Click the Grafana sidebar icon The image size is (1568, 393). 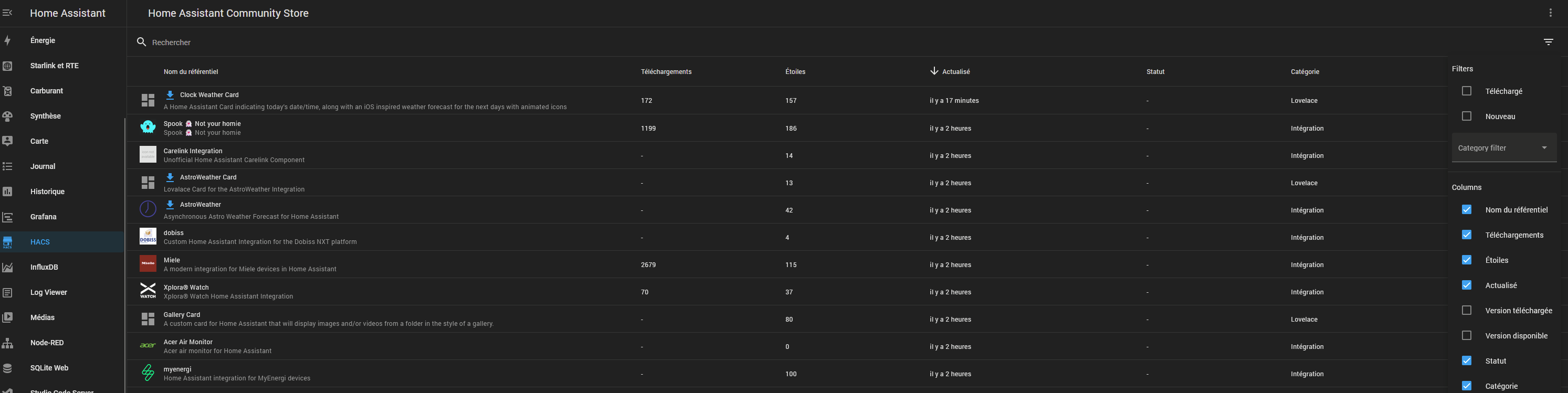7,217
